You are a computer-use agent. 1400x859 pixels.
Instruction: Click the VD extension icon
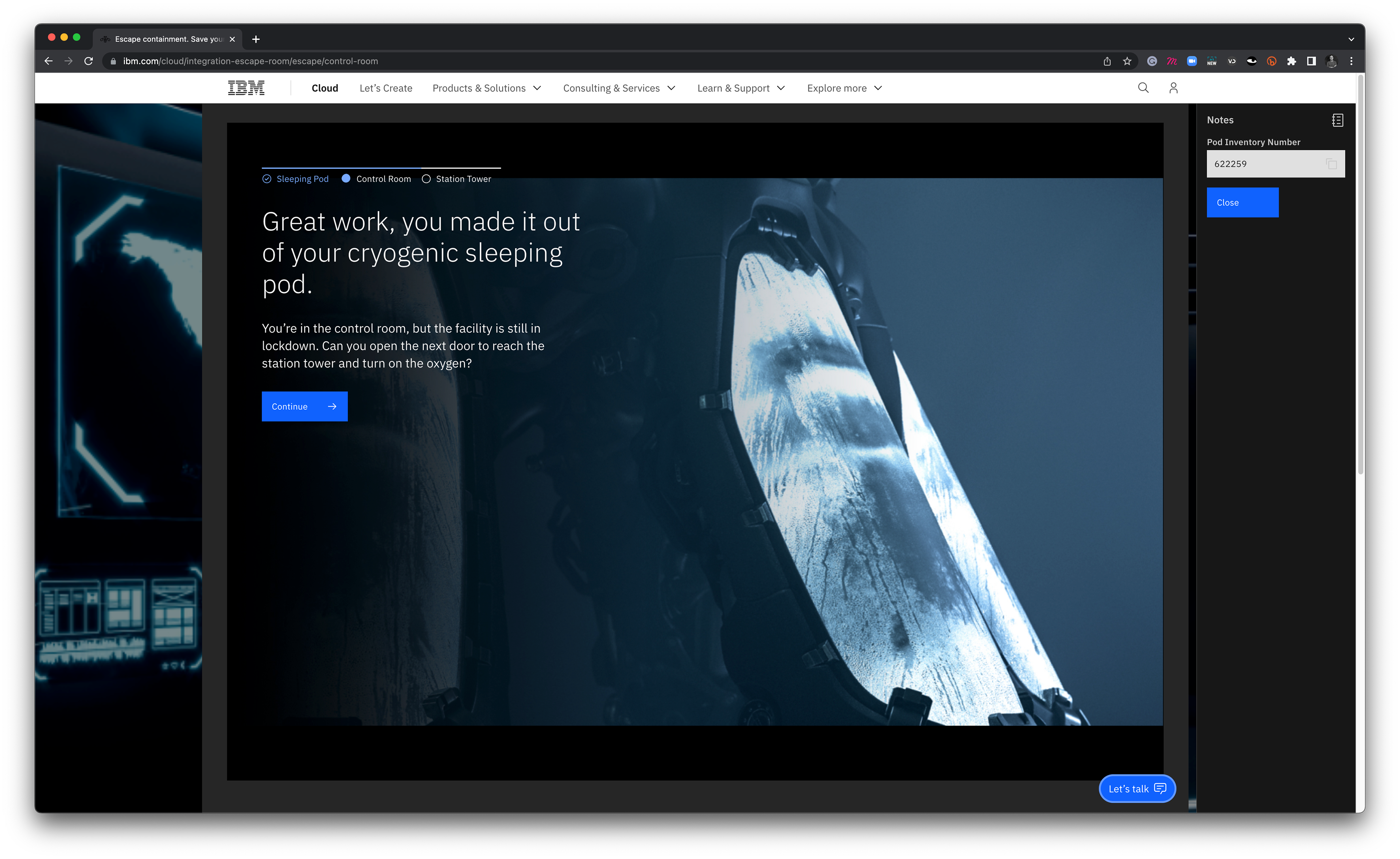[x=1232, y=61]
